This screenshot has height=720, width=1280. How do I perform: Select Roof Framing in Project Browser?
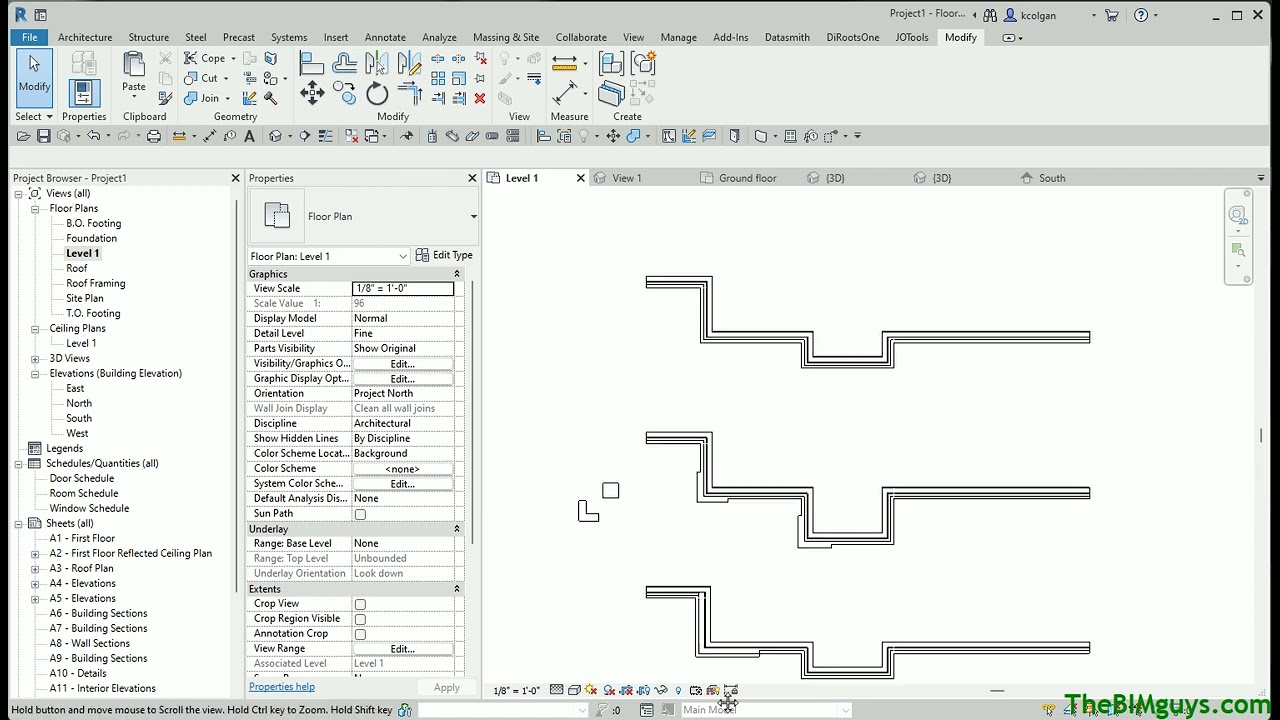click(x=96, y=284)
